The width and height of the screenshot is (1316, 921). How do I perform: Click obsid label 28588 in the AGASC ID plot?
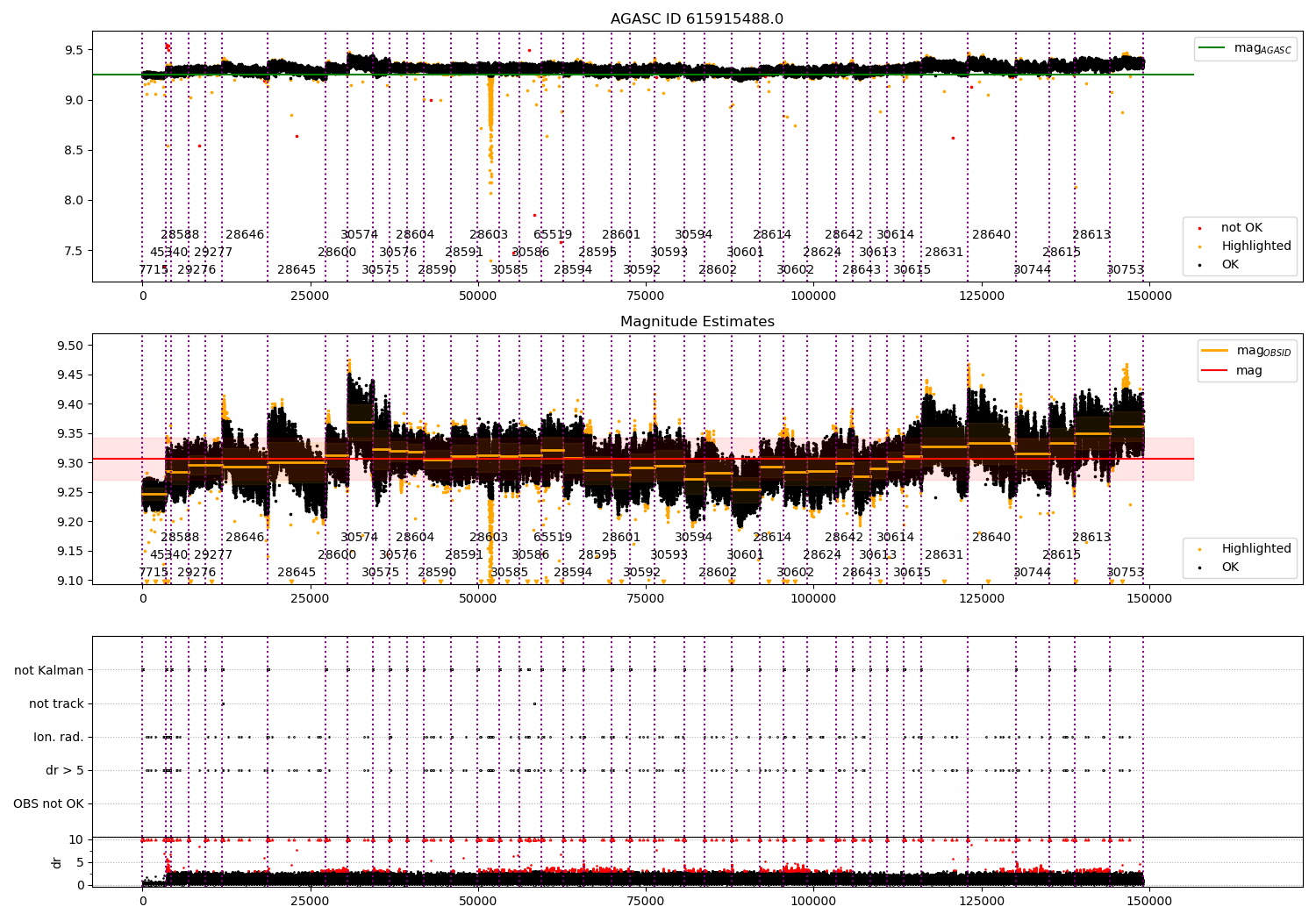point(180,235)
